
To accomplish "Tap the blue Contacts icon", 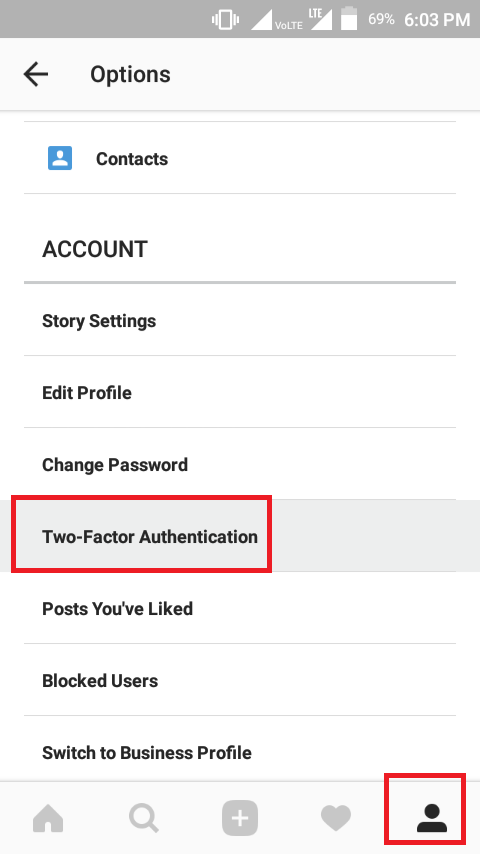I will [60, 158].
